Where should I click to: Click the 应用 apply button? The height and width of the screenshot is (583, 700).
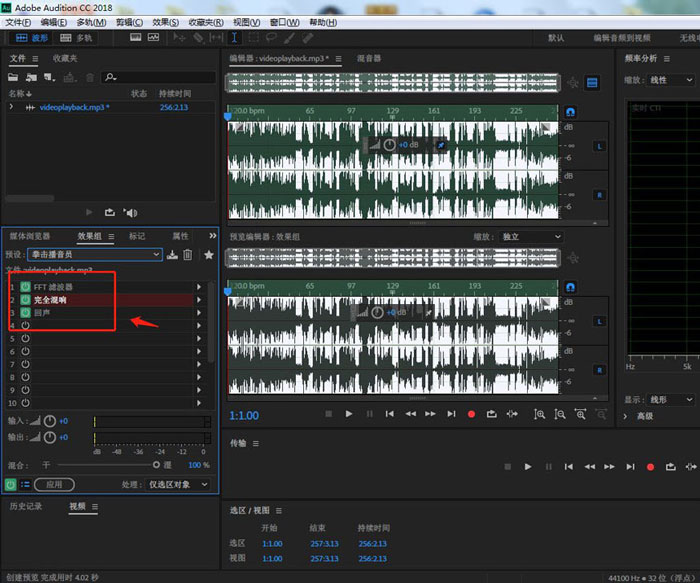54,484
